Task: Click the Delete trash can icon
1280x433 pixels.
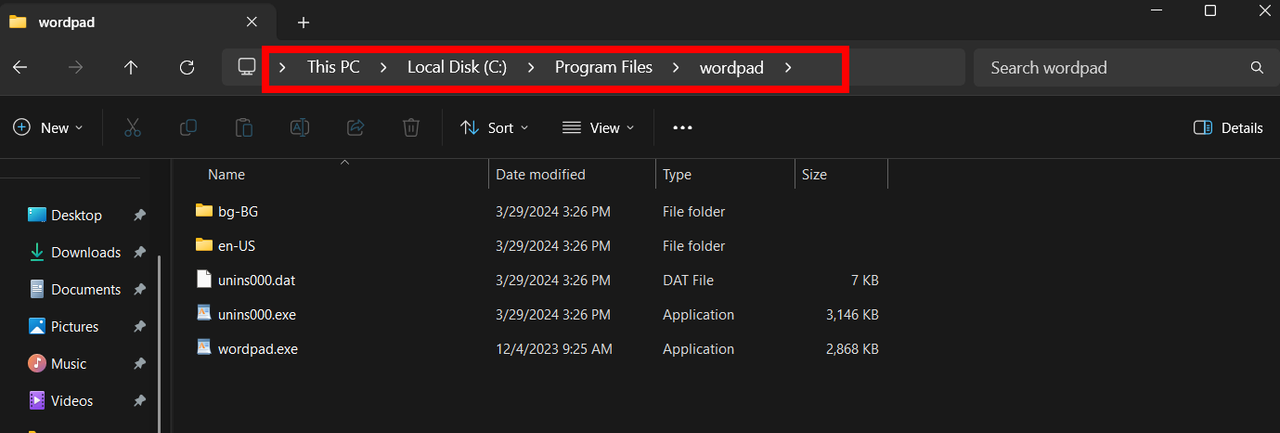Action: tap(410, 128)
